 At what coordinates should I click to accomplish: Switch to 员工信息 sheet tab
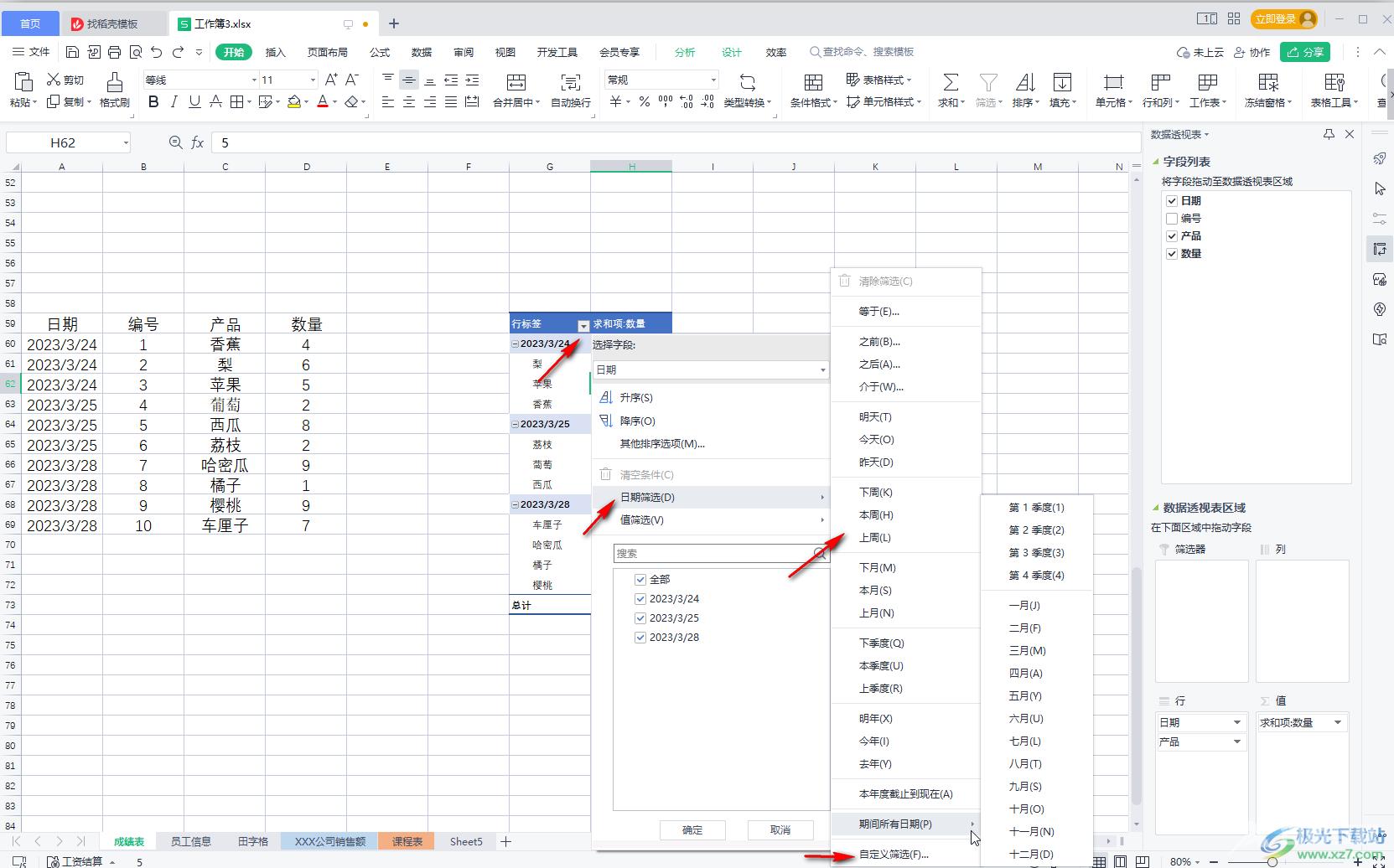click(190, 841)
